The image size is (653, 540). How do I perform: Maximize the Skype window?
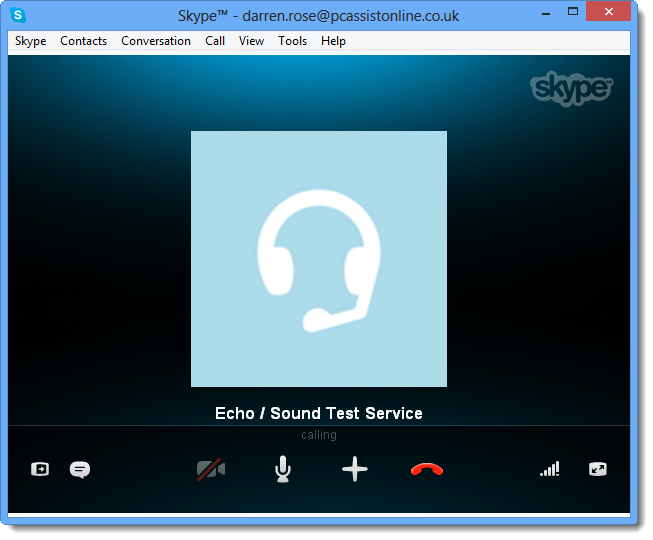(573, 12)
